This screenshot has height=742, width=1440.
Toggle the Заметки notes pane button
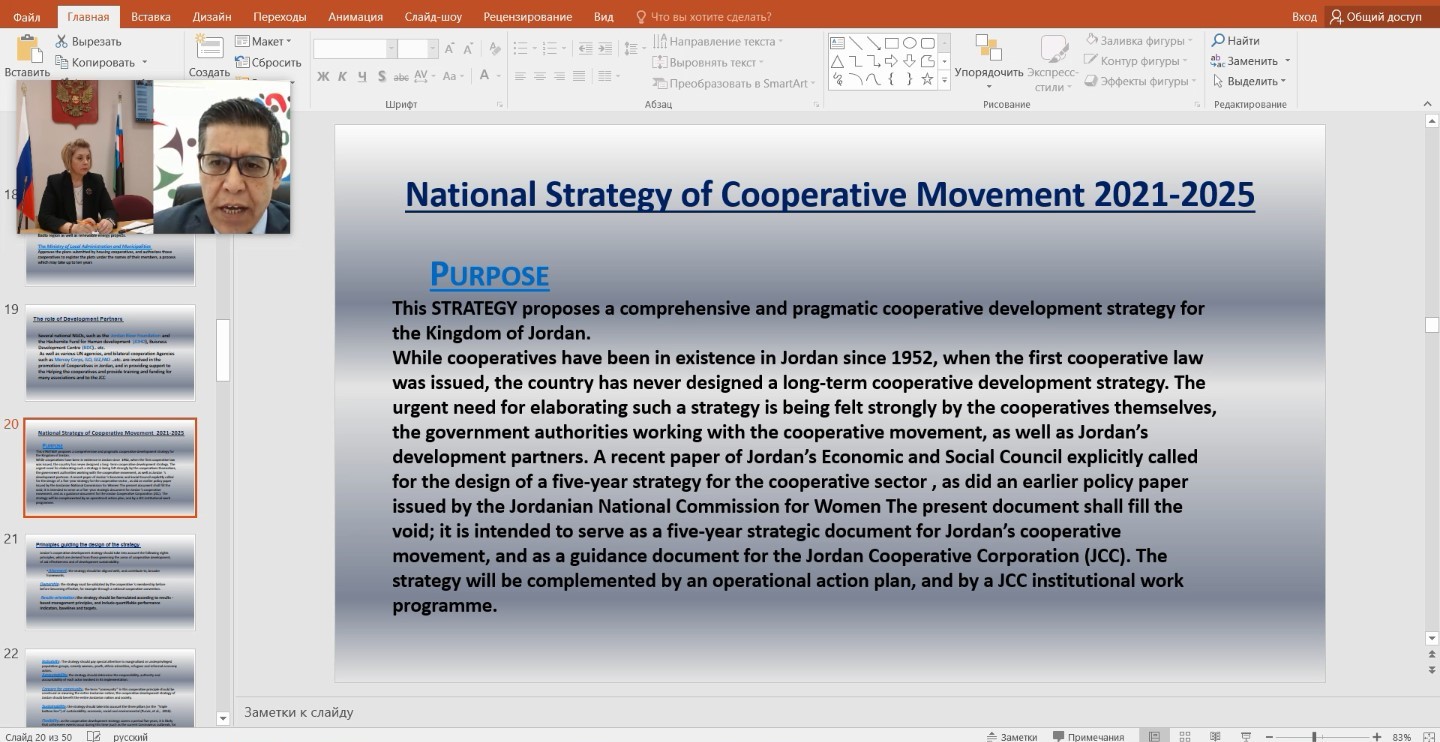point(1012,737)
